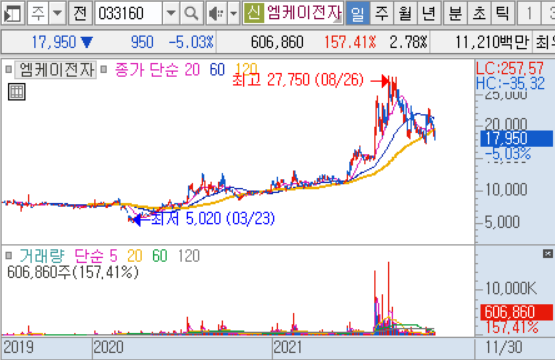Image resolution: width=555 pixels, height=360 pixels.
Task: Click the blue 17,950 price axis tag
Action: coord(516,138)
